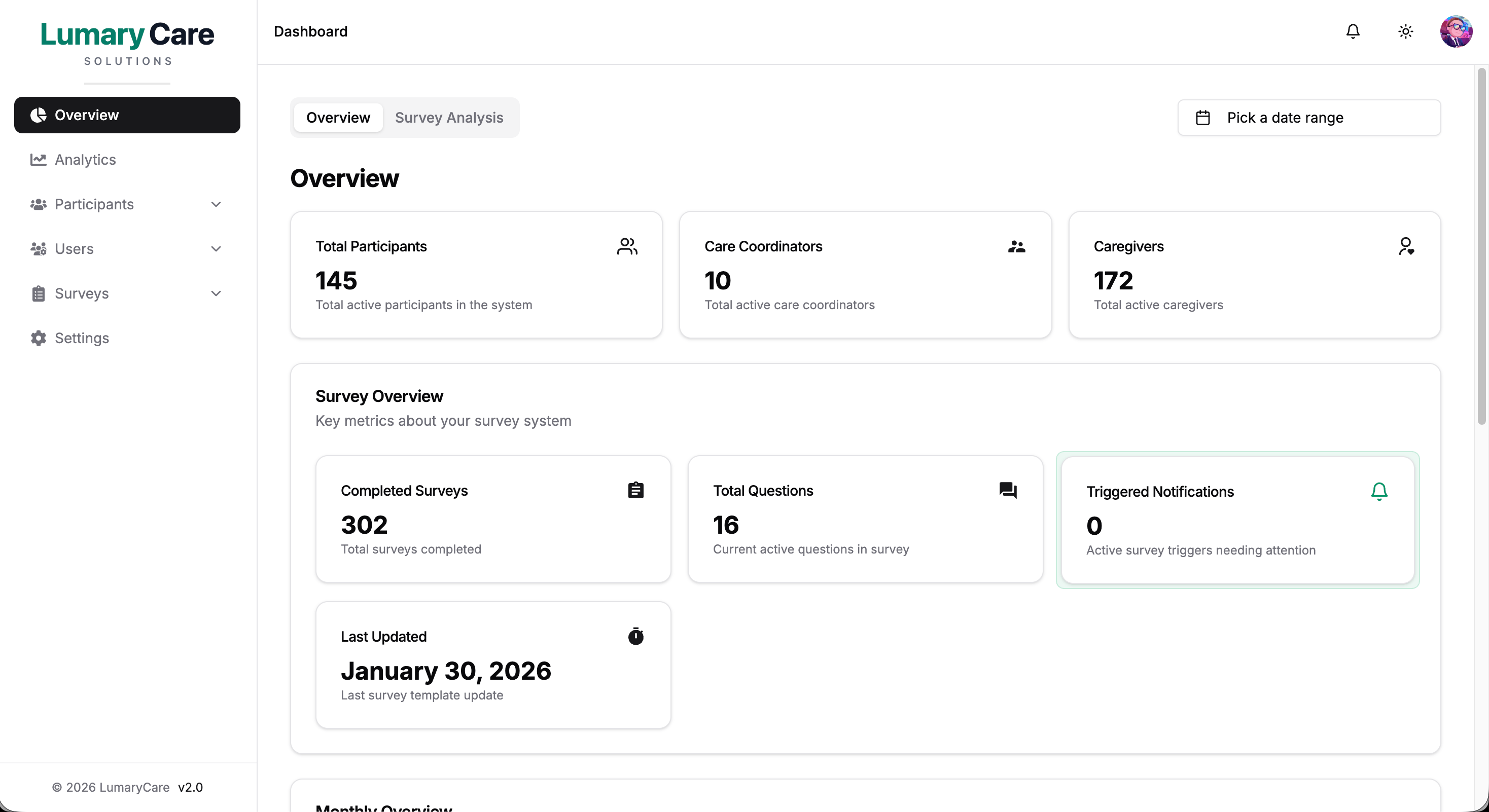Select the Triggered Notifications highlighted card

tap(1237, 519)
